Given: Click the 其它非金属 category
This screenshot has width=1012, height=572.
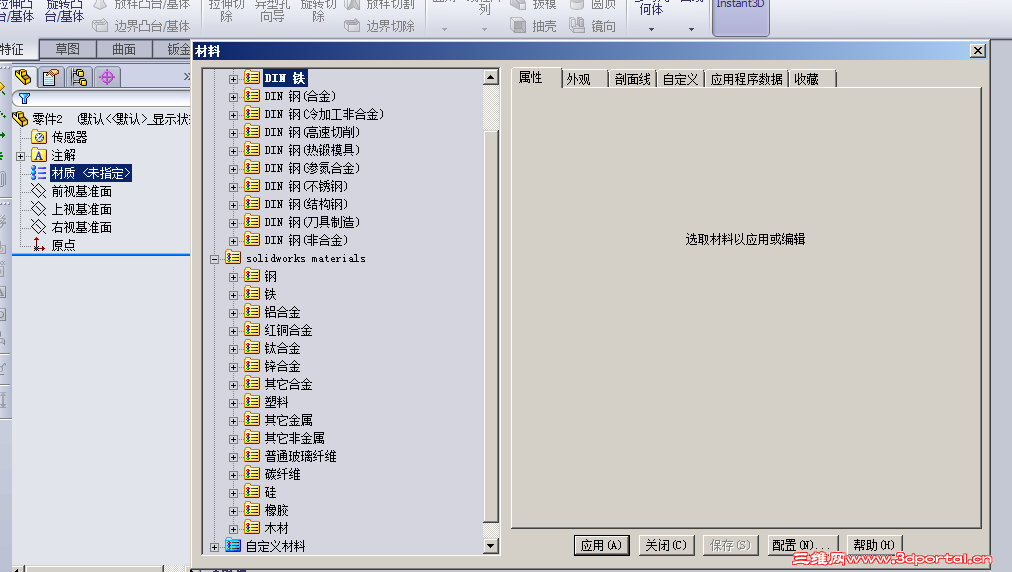Looking at the screenshot, I should [x=294, y=438].
